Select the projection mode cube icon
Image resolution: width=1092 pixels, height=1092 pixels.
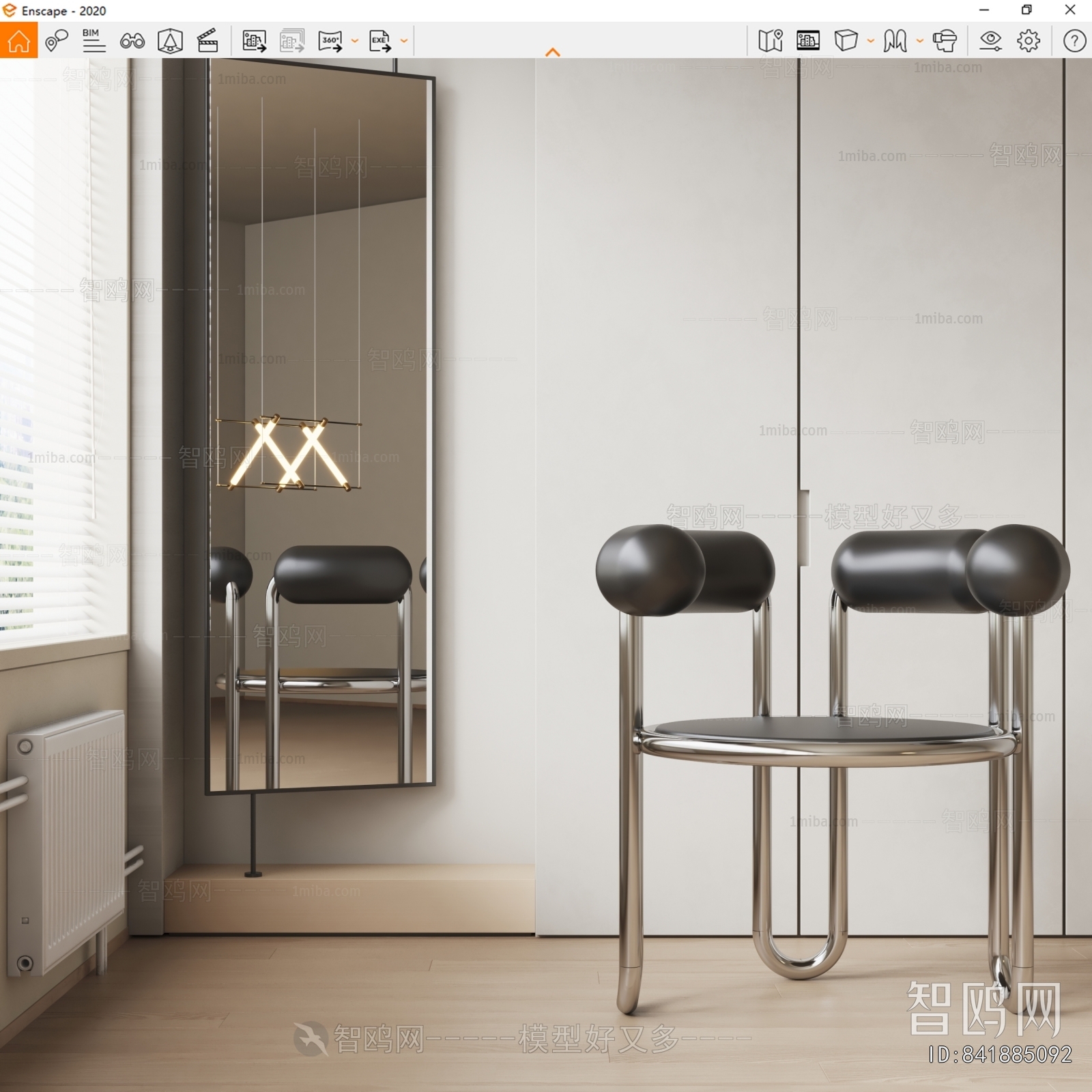pyautogui.click(x=846, y=40)
